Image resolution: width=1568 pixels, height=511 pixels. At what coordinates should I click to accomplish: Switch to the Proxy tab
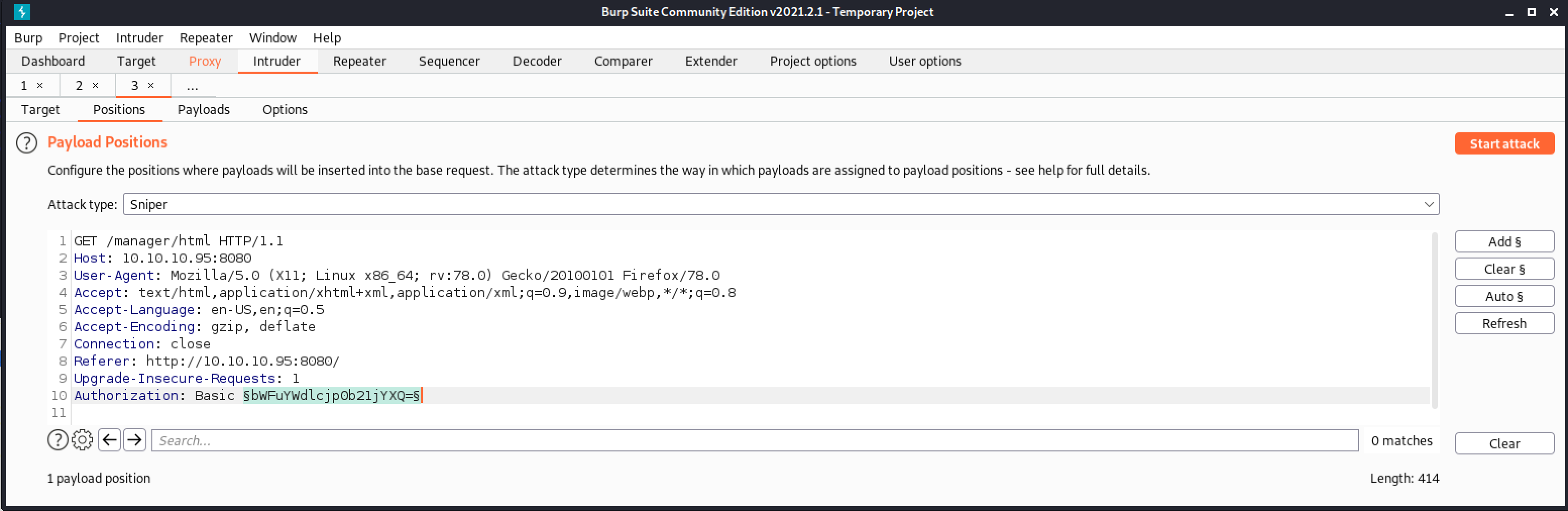204,61
